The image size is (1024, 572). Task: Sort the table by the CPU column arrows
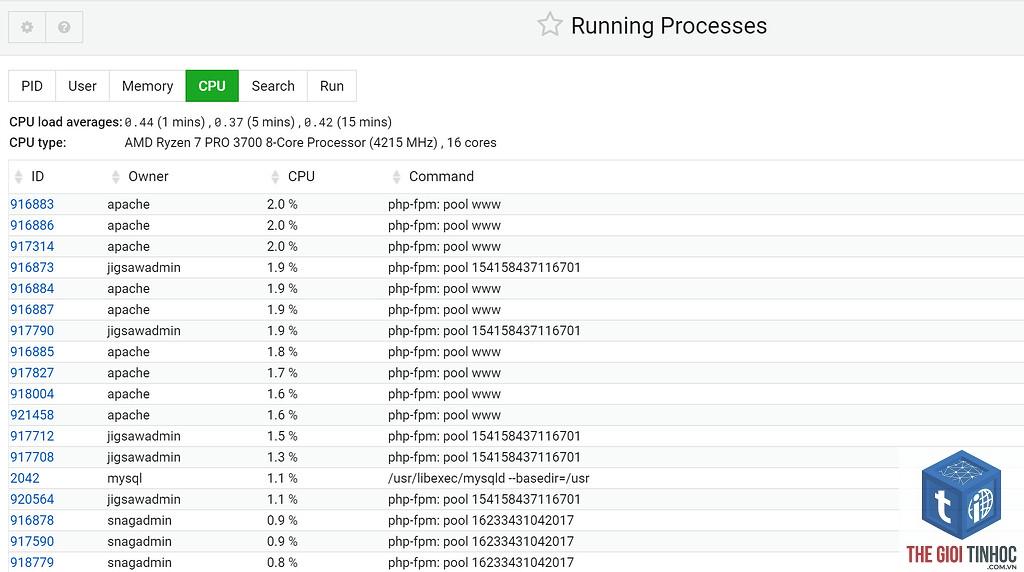click(x=275, y=176)
